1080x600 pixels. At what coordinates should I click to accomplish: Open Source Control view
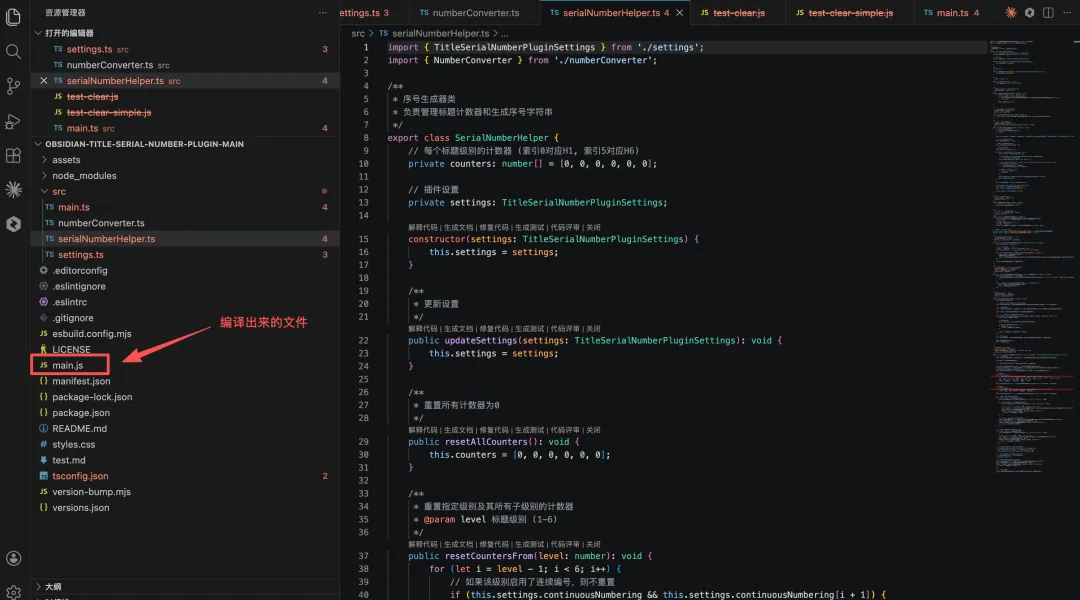click(x=13, y=86)
